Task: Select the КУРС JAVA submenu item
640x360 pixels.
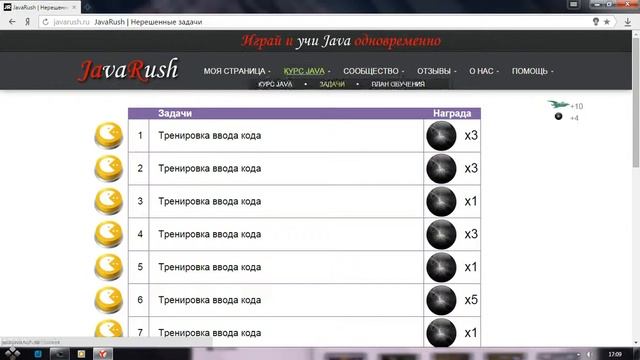Action: (275, 84)
